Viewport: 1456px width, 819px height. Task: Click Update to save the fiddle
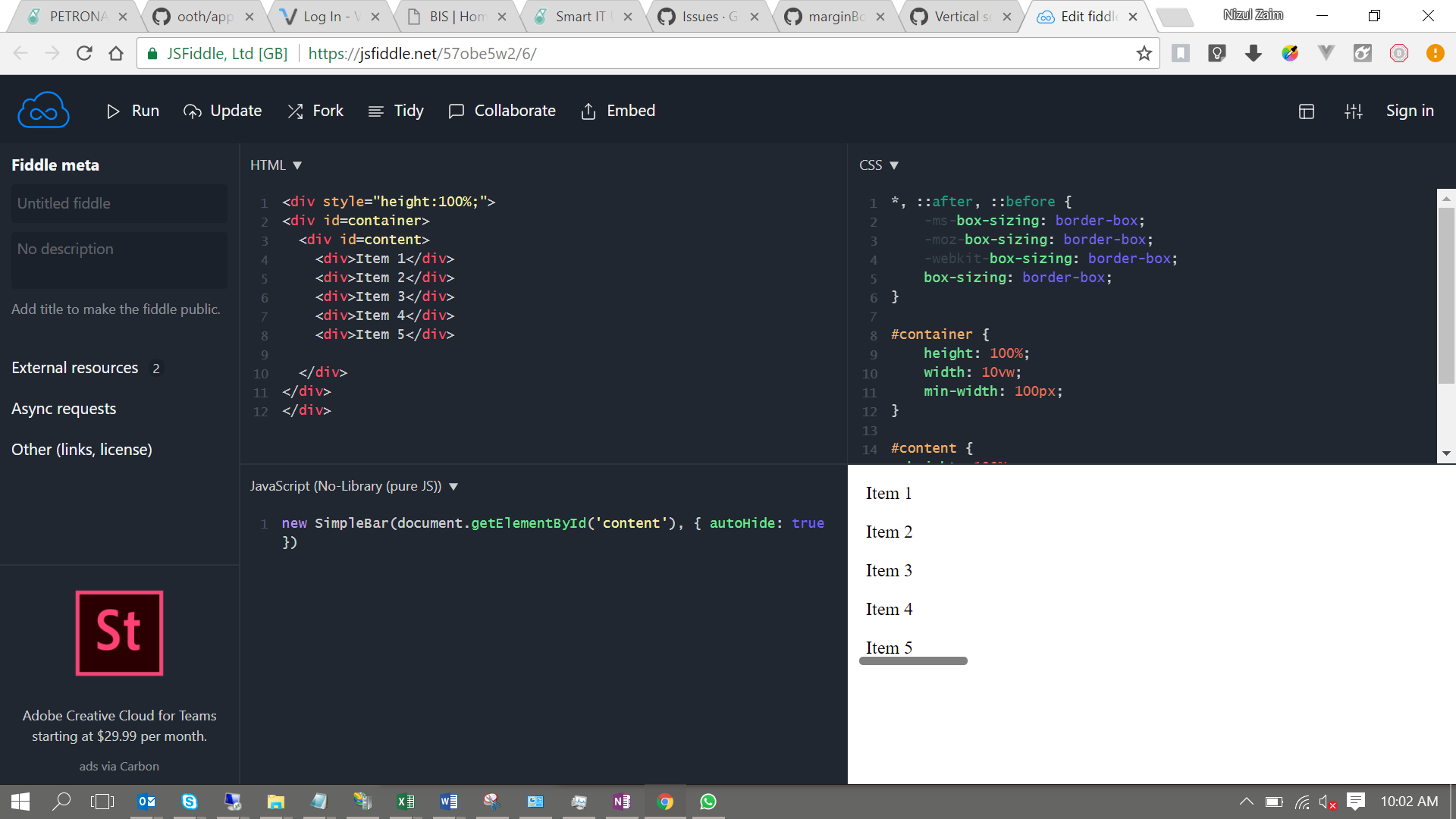(x=222, y=111)
